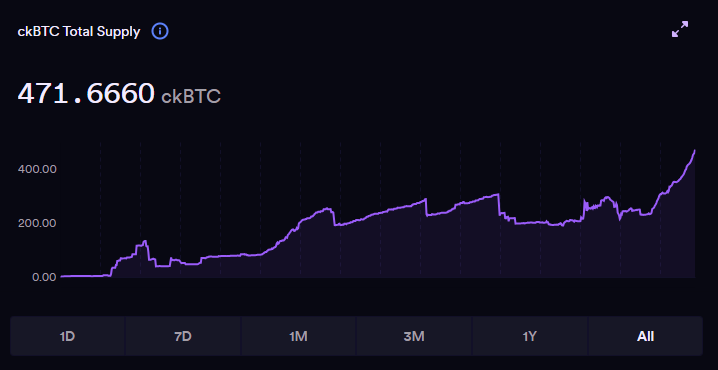Click the 471.6660 supply value
Screen dimensions: 718x370
tap(86, 94)
